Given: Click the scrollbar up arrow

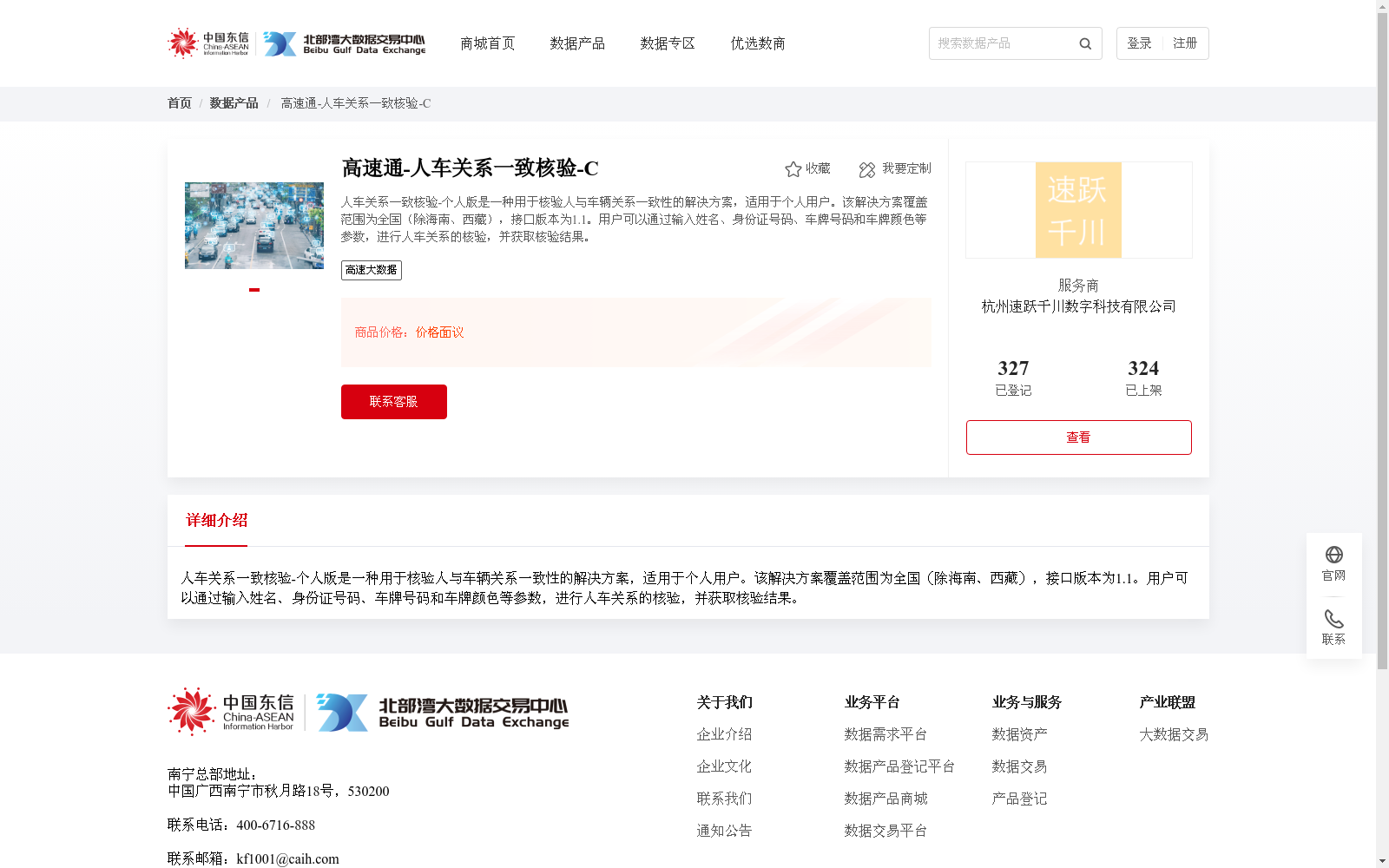Looking at the screenshot, I should (x=1382, y=5).
